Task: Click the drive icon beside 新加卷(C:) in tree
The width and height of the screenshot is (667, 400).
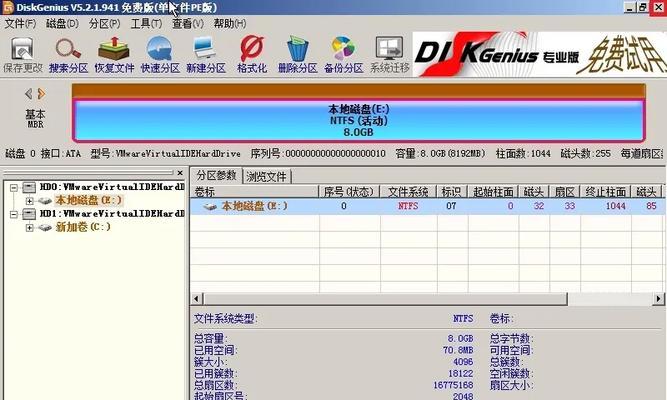Action: coord(45,227)
